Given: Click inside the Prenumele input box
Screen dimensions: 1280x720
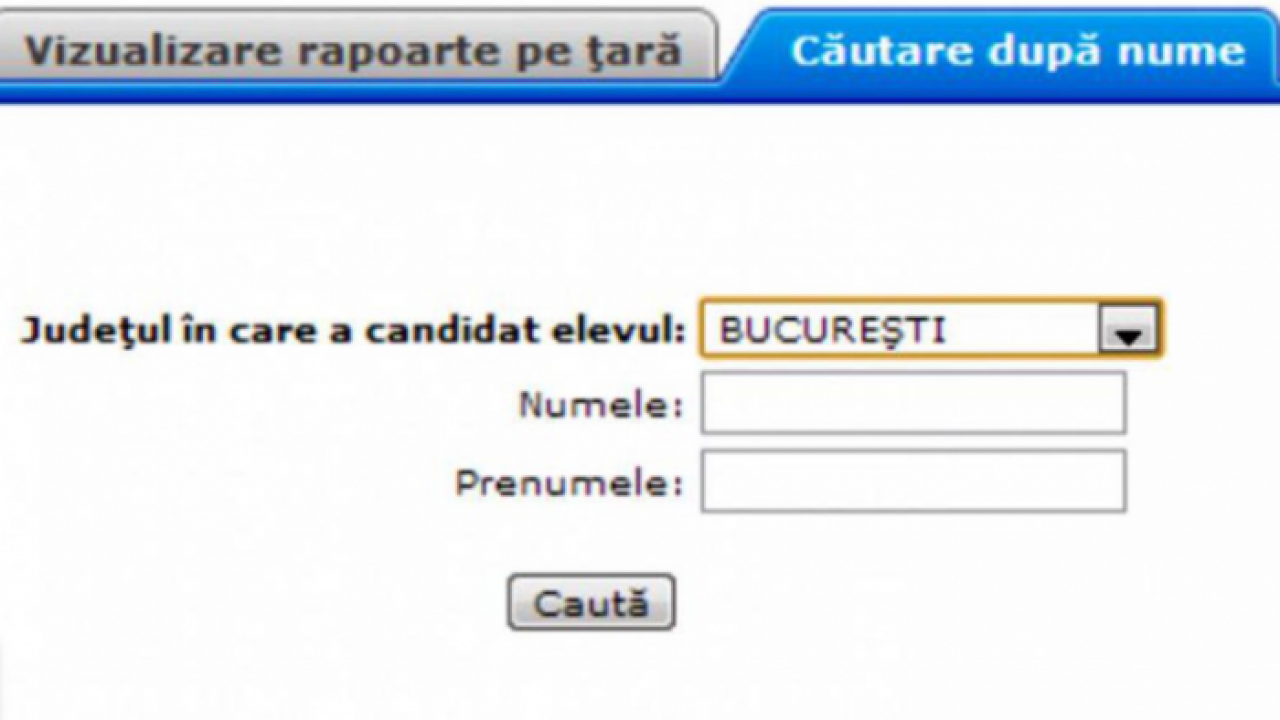Looking at the screenshot, I should pyautogui.click(x=912, y=481).
